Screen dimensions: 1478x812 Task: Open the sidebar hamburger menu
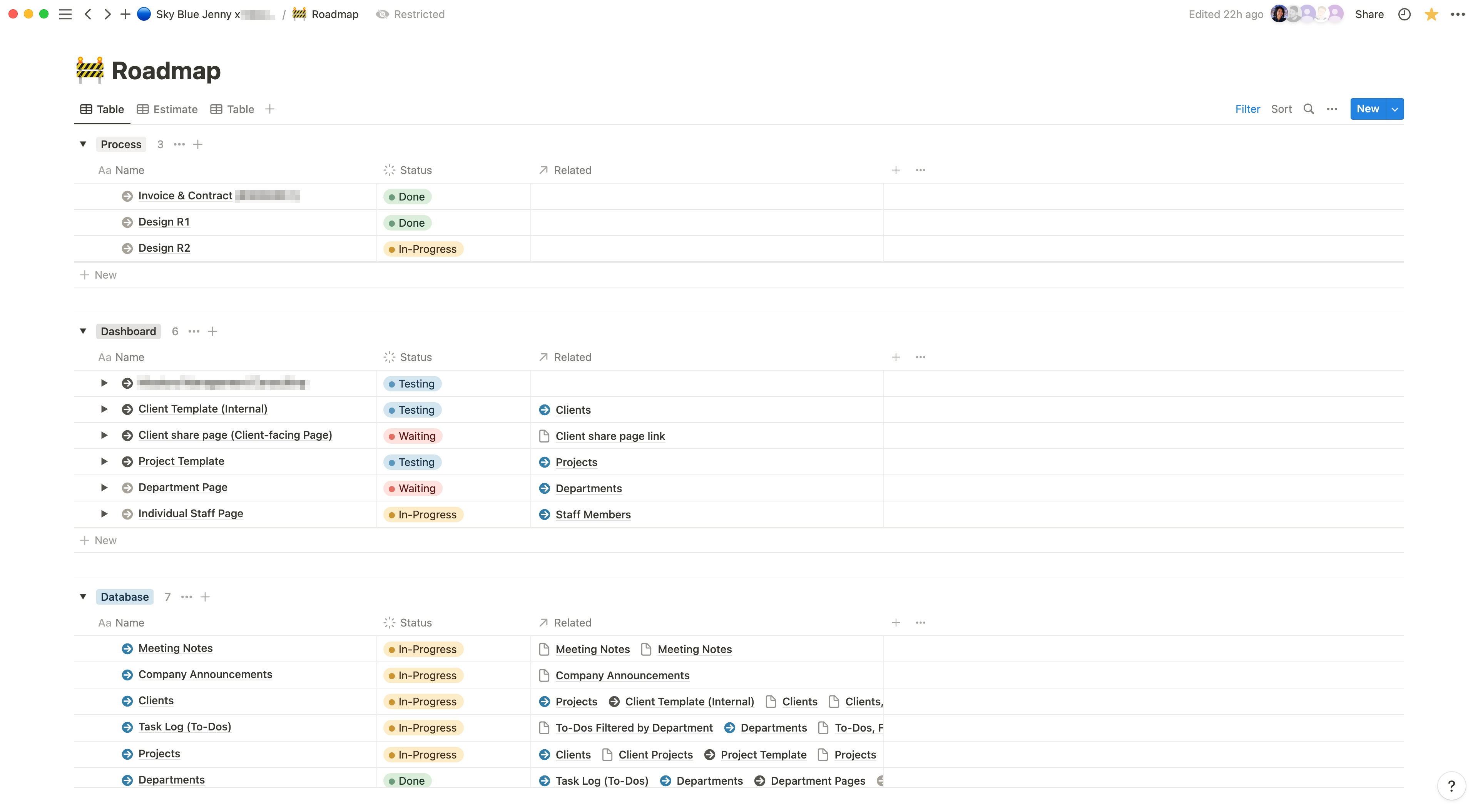click(65, 14)
